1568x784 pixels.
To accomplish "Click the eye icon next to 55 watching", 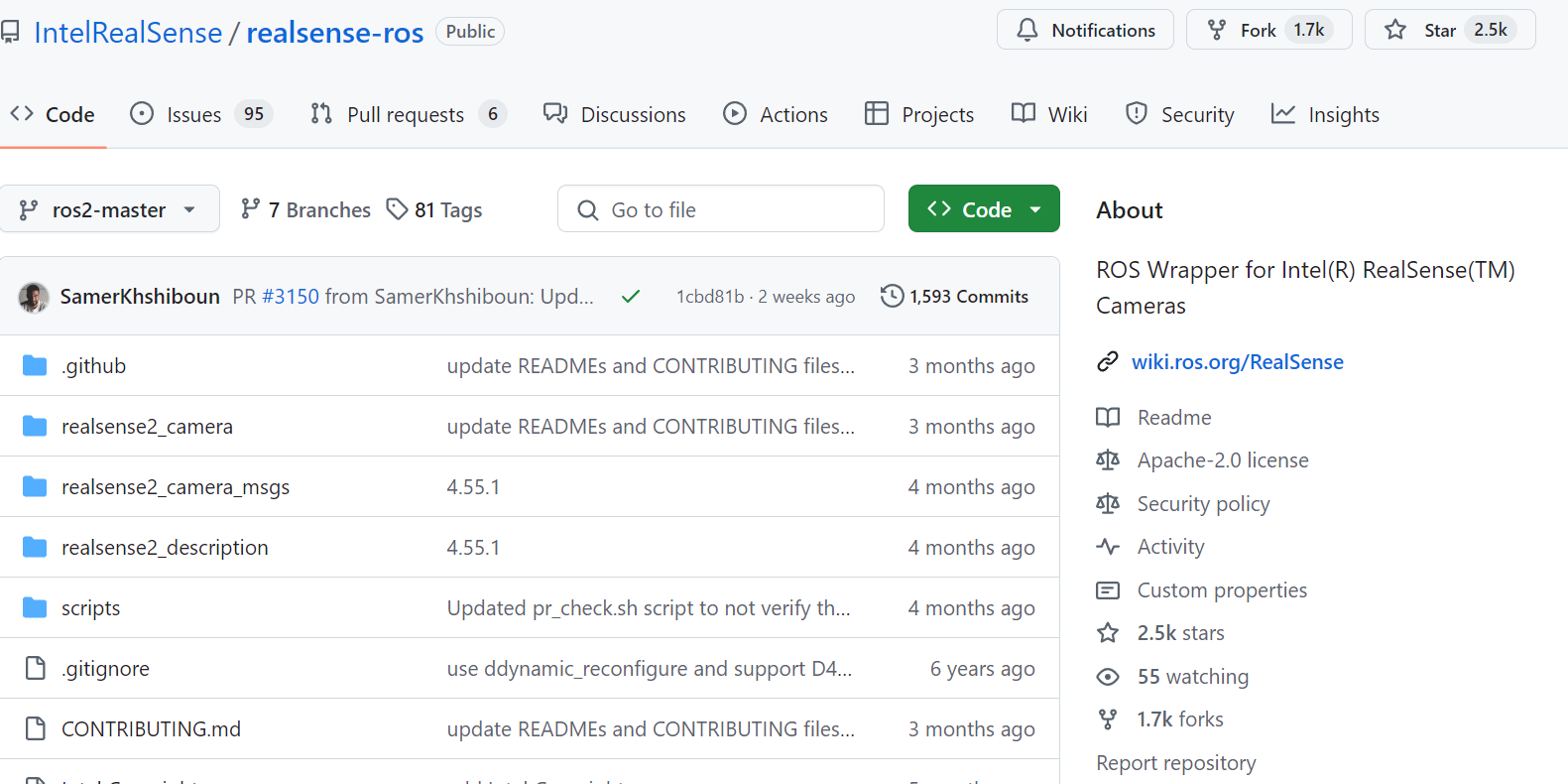I will 1108,677.
